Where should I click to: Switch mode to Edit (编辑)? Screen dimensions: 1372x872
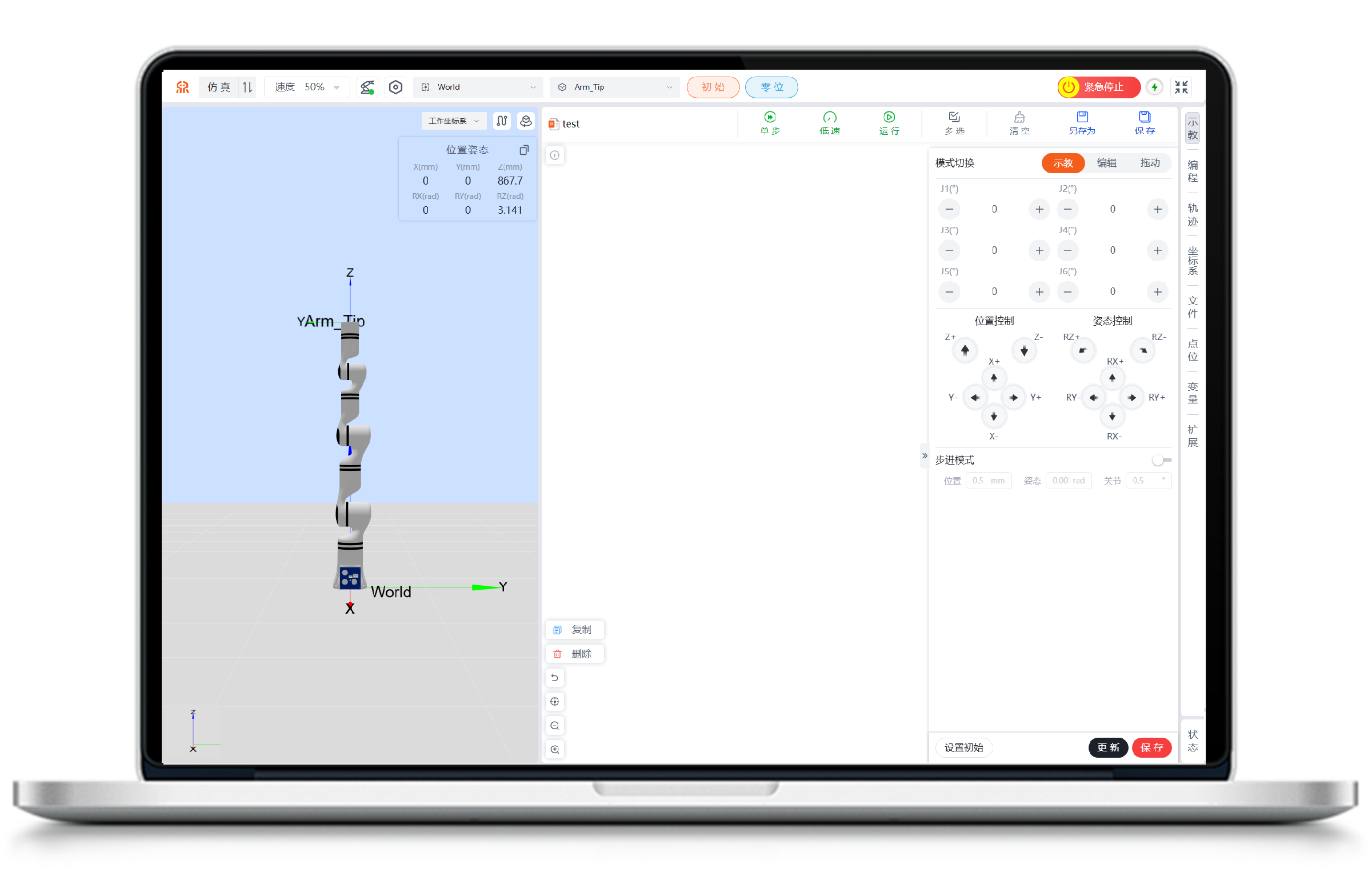1106,163
